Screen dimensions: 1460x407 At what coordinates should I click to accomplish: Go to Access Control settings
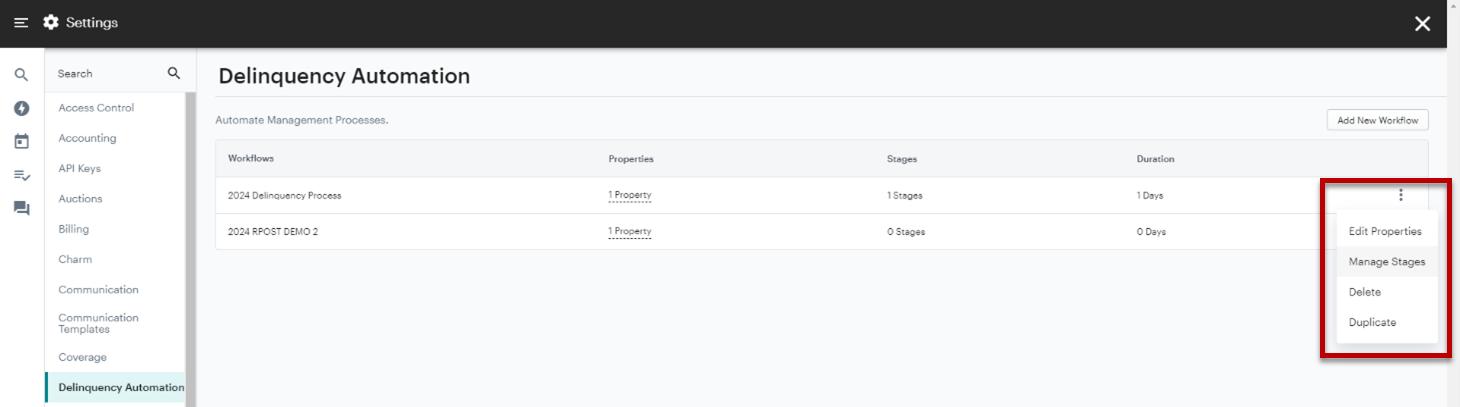[x=96, y=108]
